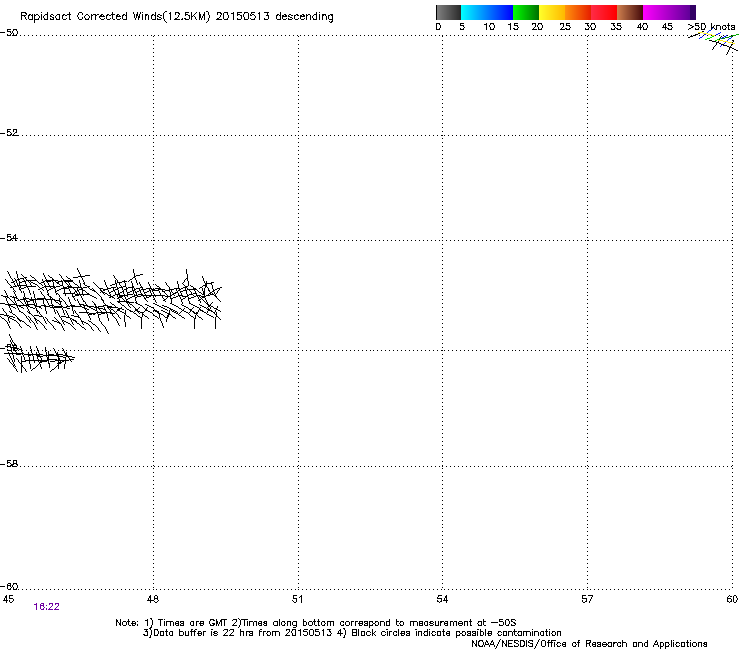
Task: Click the brown 35-40 knots legend swatch
Action: (630, 12)
